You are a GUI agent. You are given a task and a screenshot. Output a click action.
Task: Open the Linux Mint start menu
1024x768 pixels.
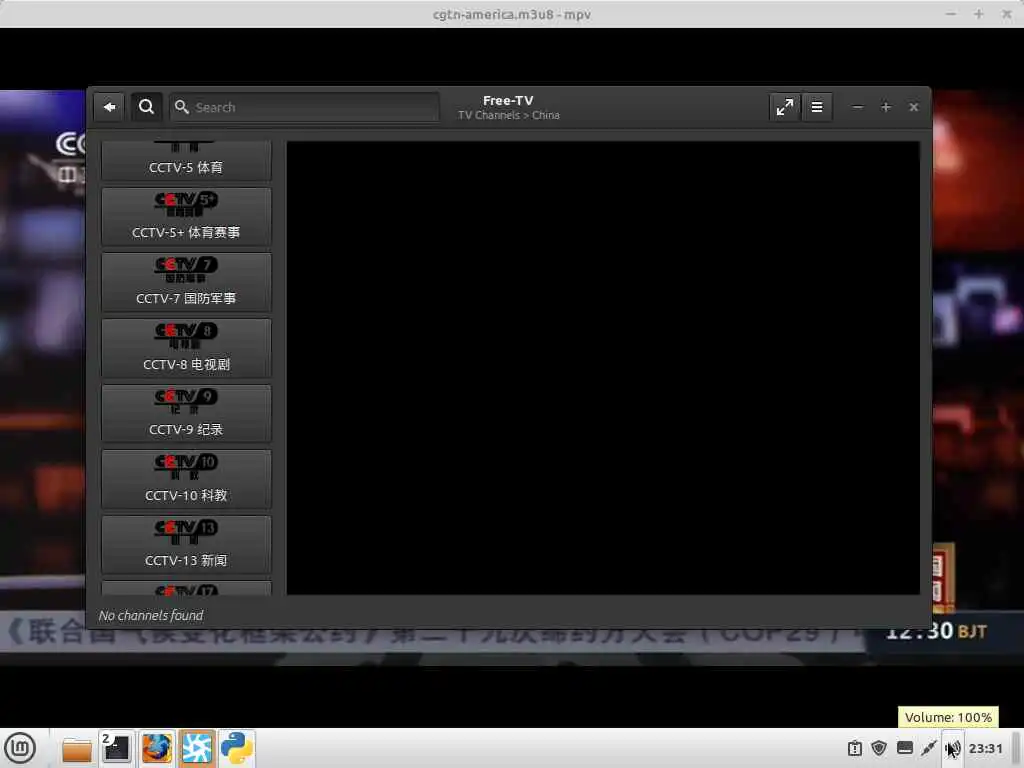pyautogui.click(x=20, y=748)
